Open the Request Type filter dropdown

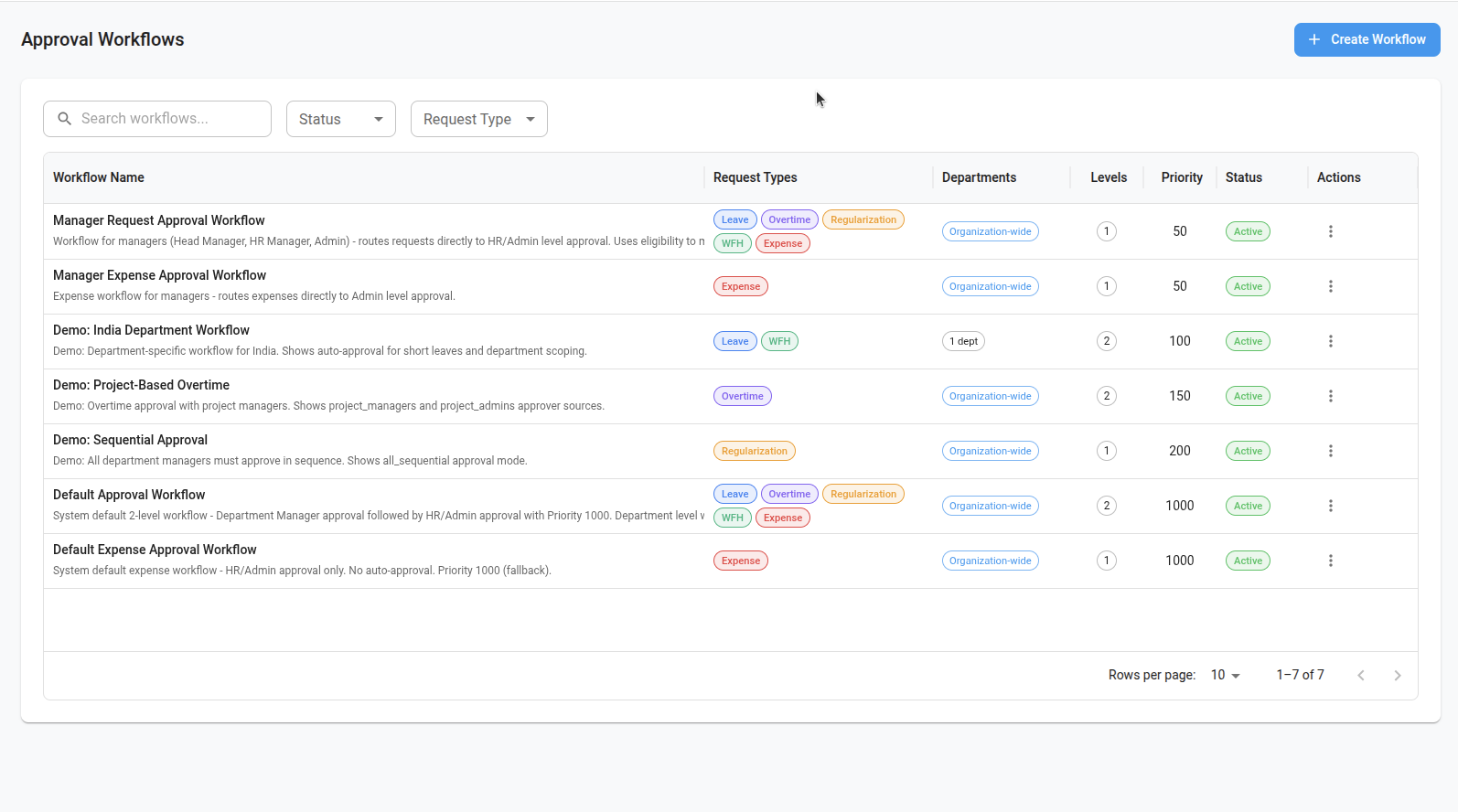tap(478, 119)
